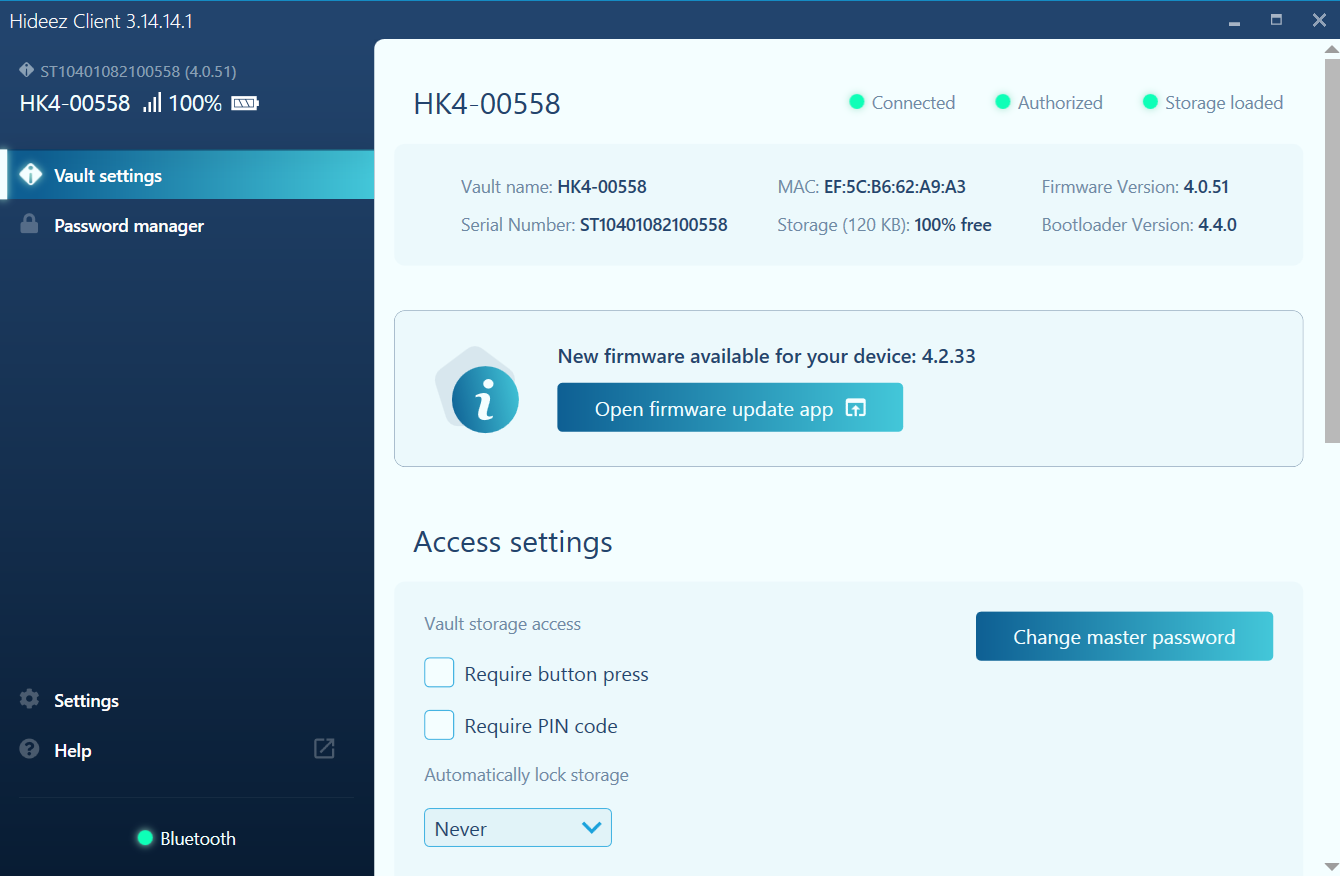Viewport: 1340px width, 876px height.
Task: Click the Bluetooth status indicator dot
Action: pos(145,838)
